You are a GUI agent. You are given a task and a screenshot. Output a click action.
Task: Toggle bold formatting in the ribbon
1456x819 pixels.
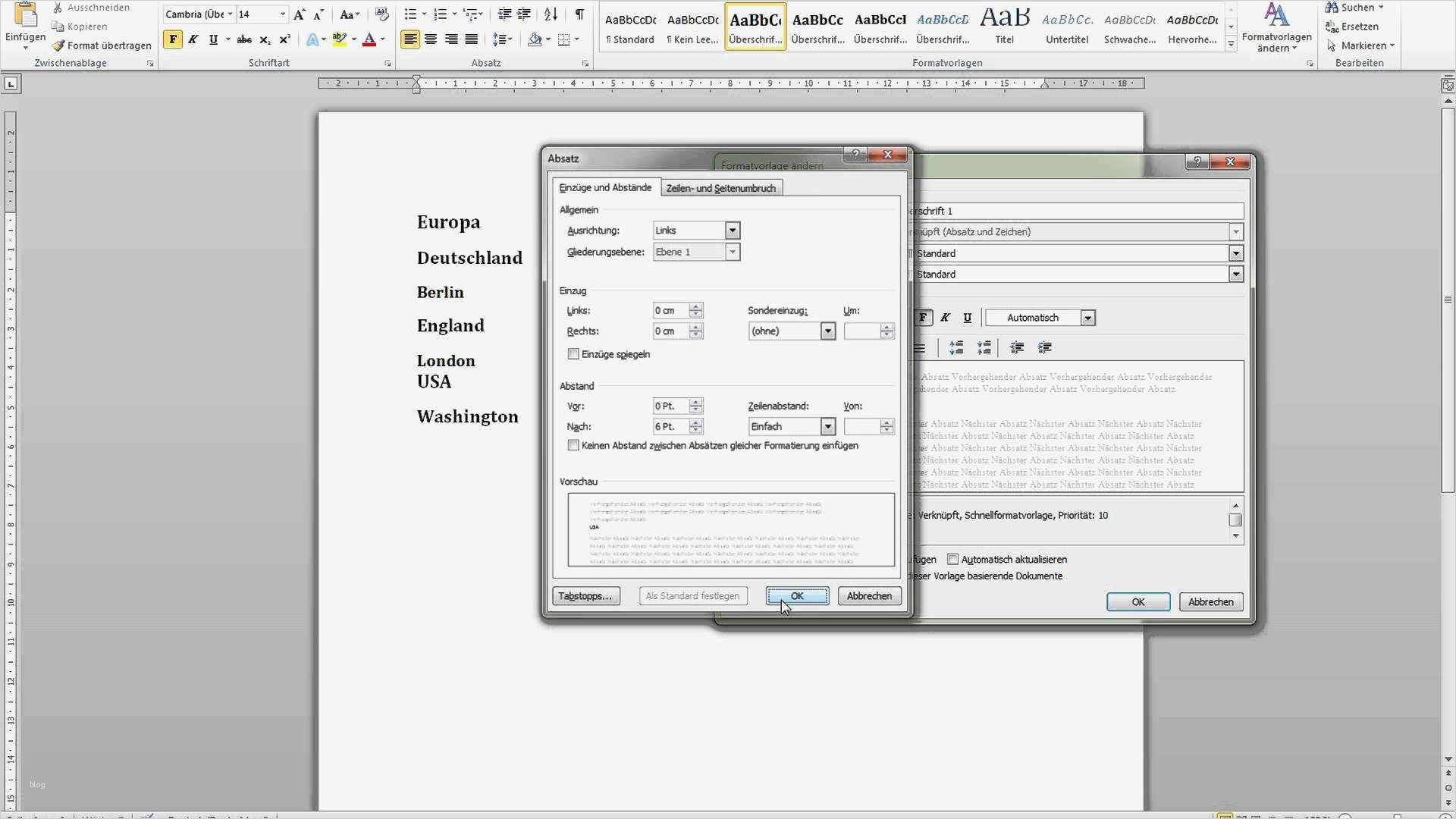(x=173, y=39)
